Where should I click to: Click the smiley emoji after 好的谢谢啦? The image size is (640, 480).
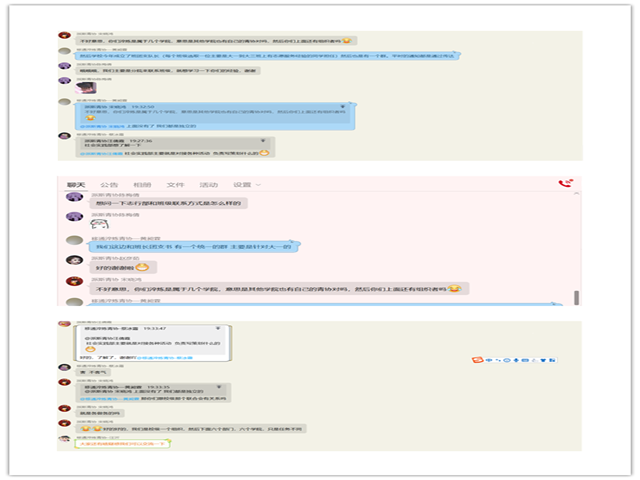click(141, 267)
